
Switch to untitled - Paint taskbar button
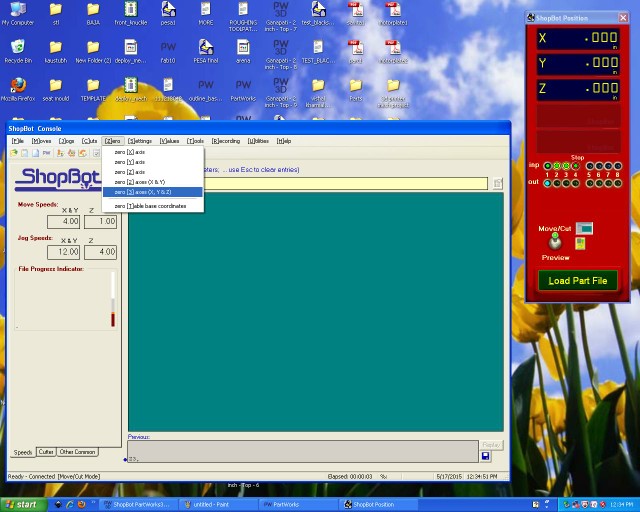click(218, 505)
